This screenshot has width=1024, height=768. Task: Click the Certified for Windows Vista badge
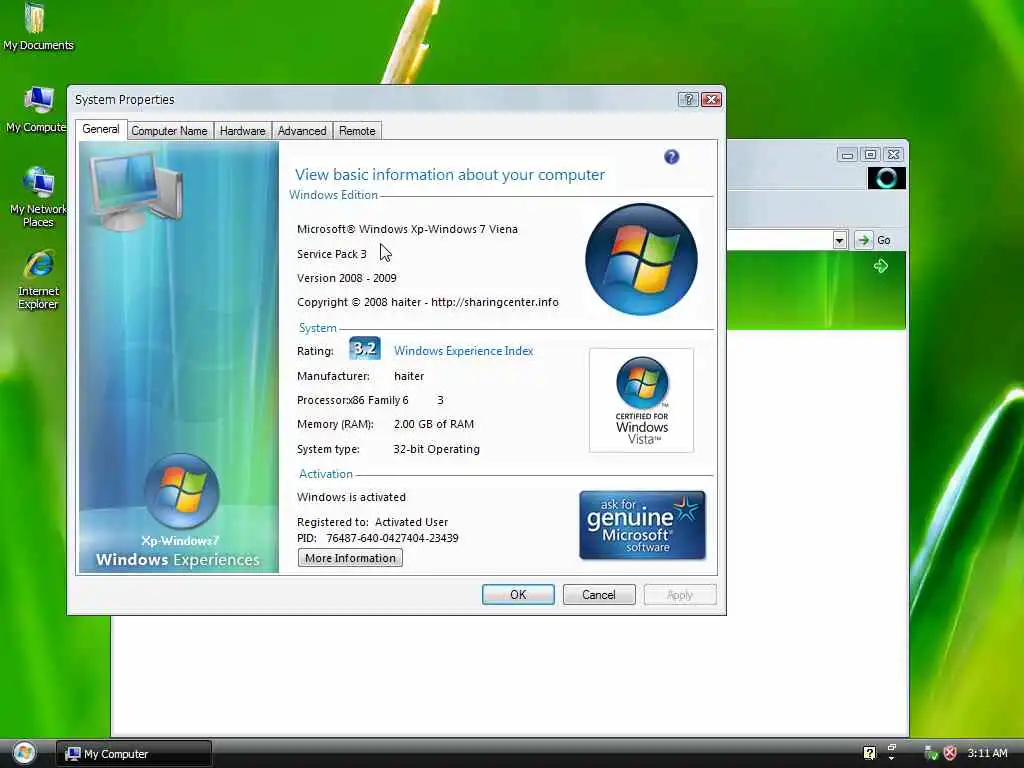click(641, 400)
